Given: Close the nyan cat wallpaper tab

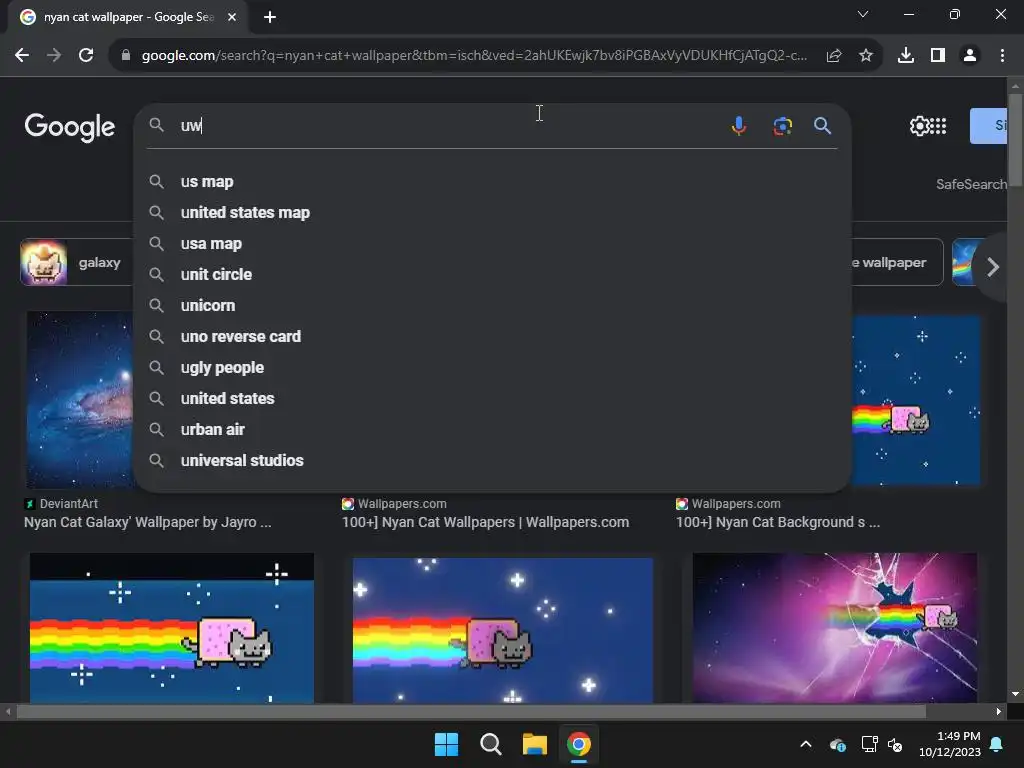Looking at the screenshot, I should [232, 17].
